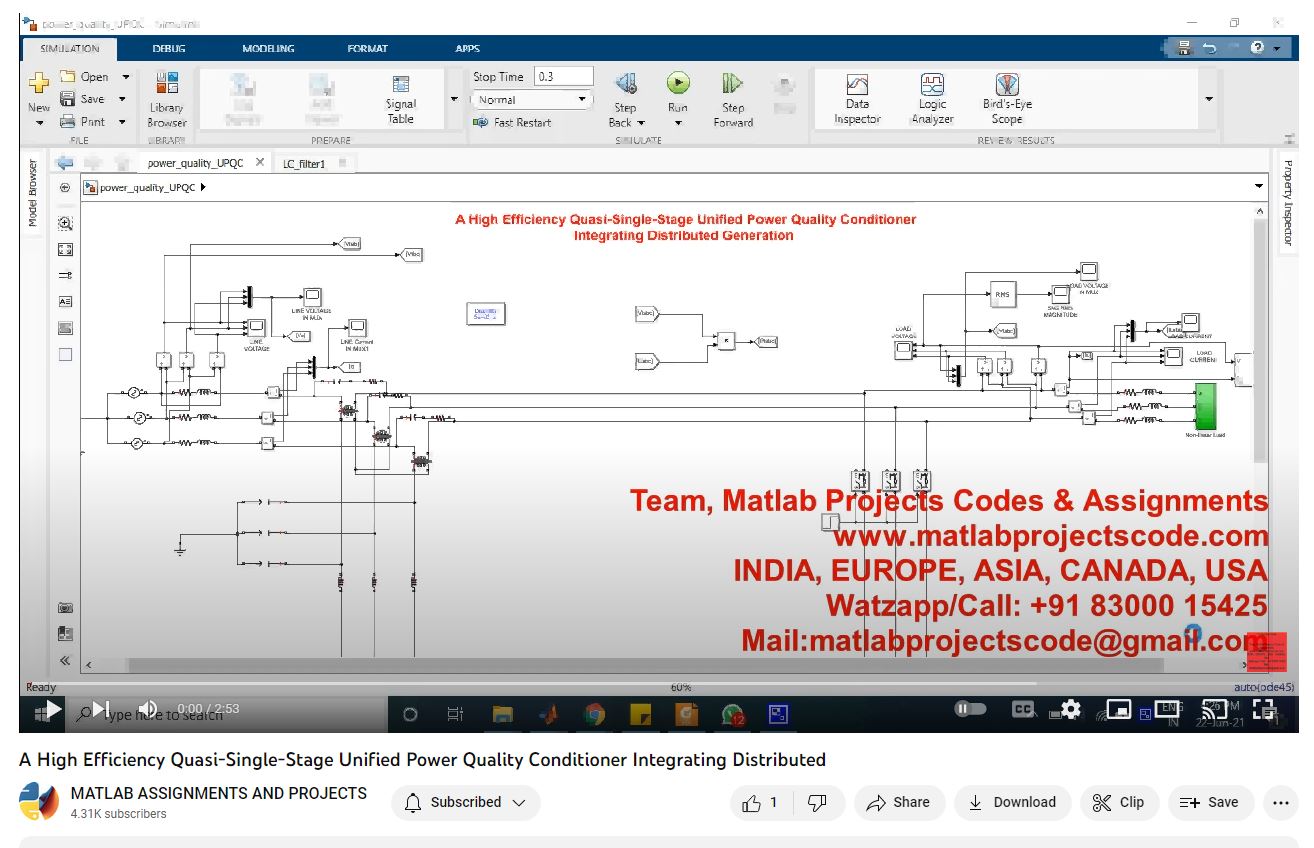
Task: Click the Stop Time input field
Action: click(564, 77)
